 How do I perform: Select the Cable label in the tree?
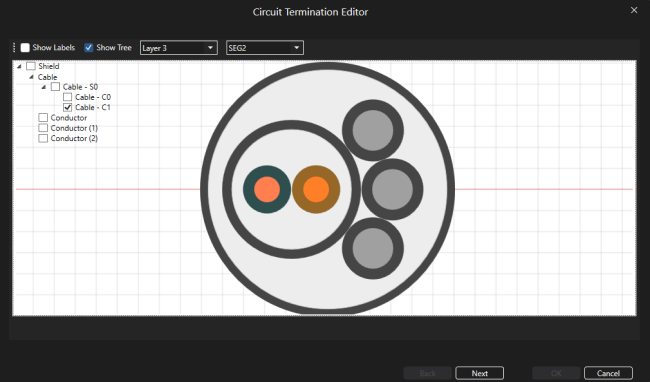point(47,77)
